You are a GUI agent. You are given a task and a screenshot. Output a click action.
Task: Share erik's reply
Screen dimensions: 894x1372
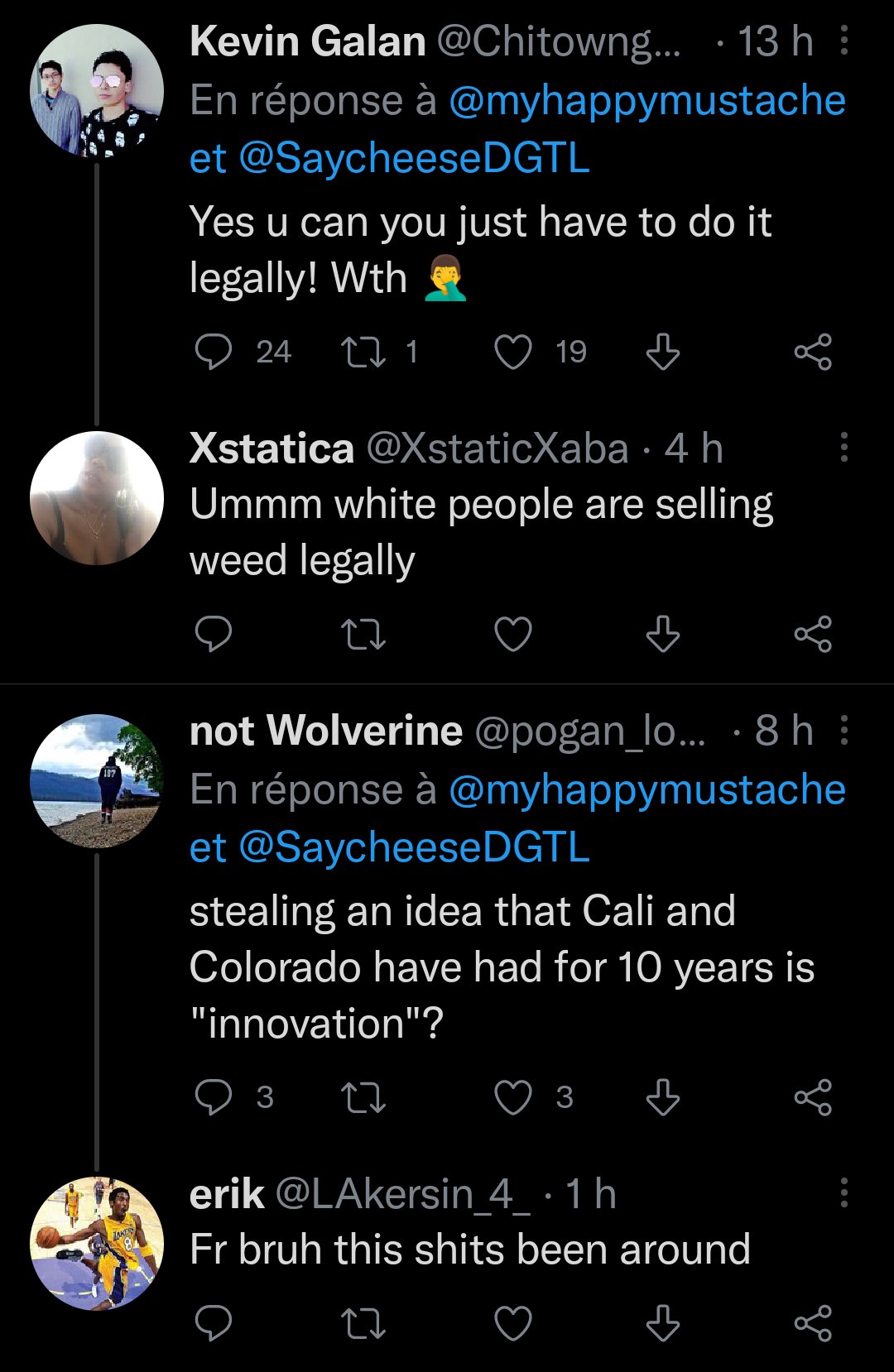(x=813, y=1323)
